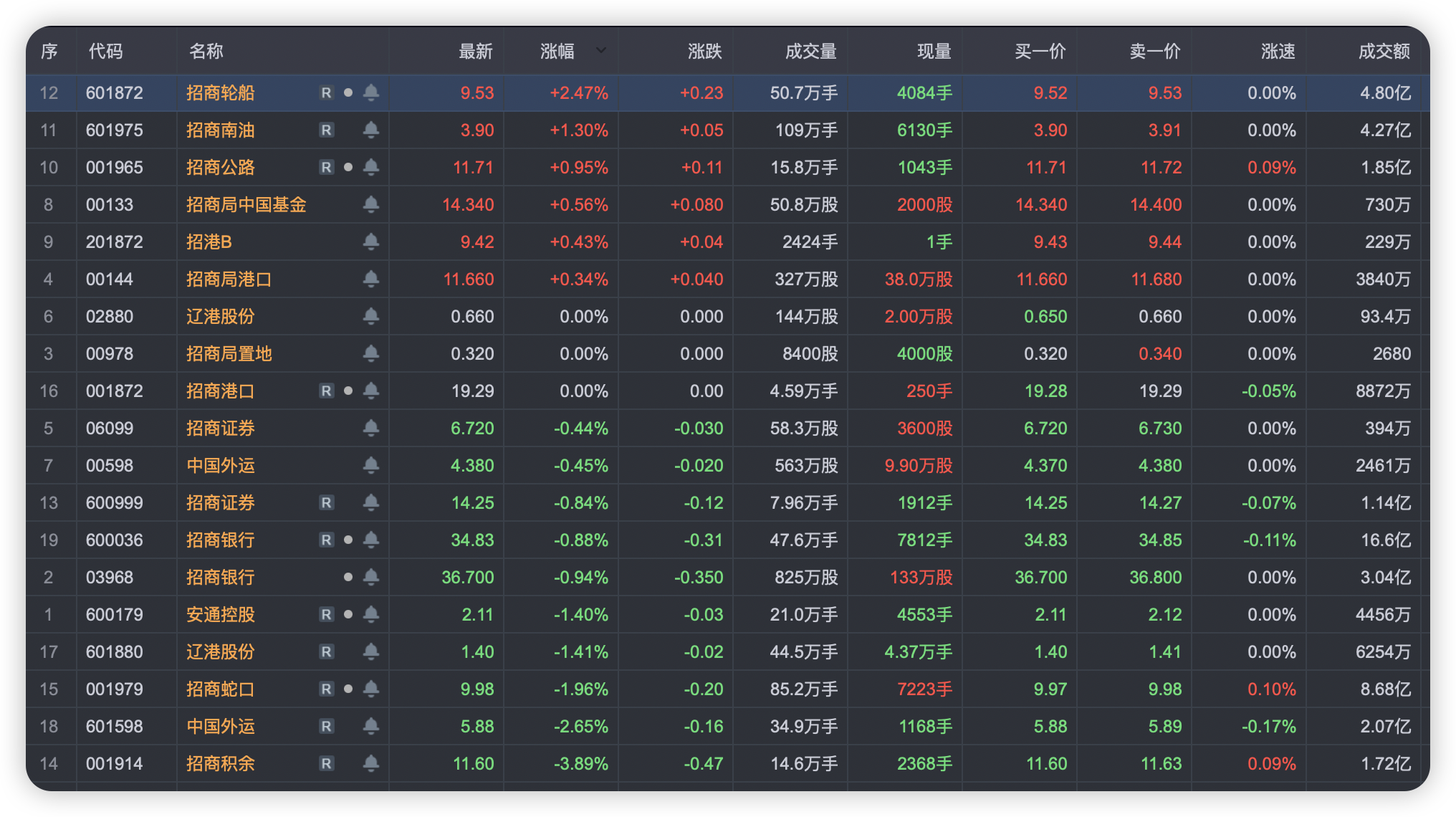The width and height of the screenshot is (1456, 817).
Task: Select stock code 201872
Action: 115,242
